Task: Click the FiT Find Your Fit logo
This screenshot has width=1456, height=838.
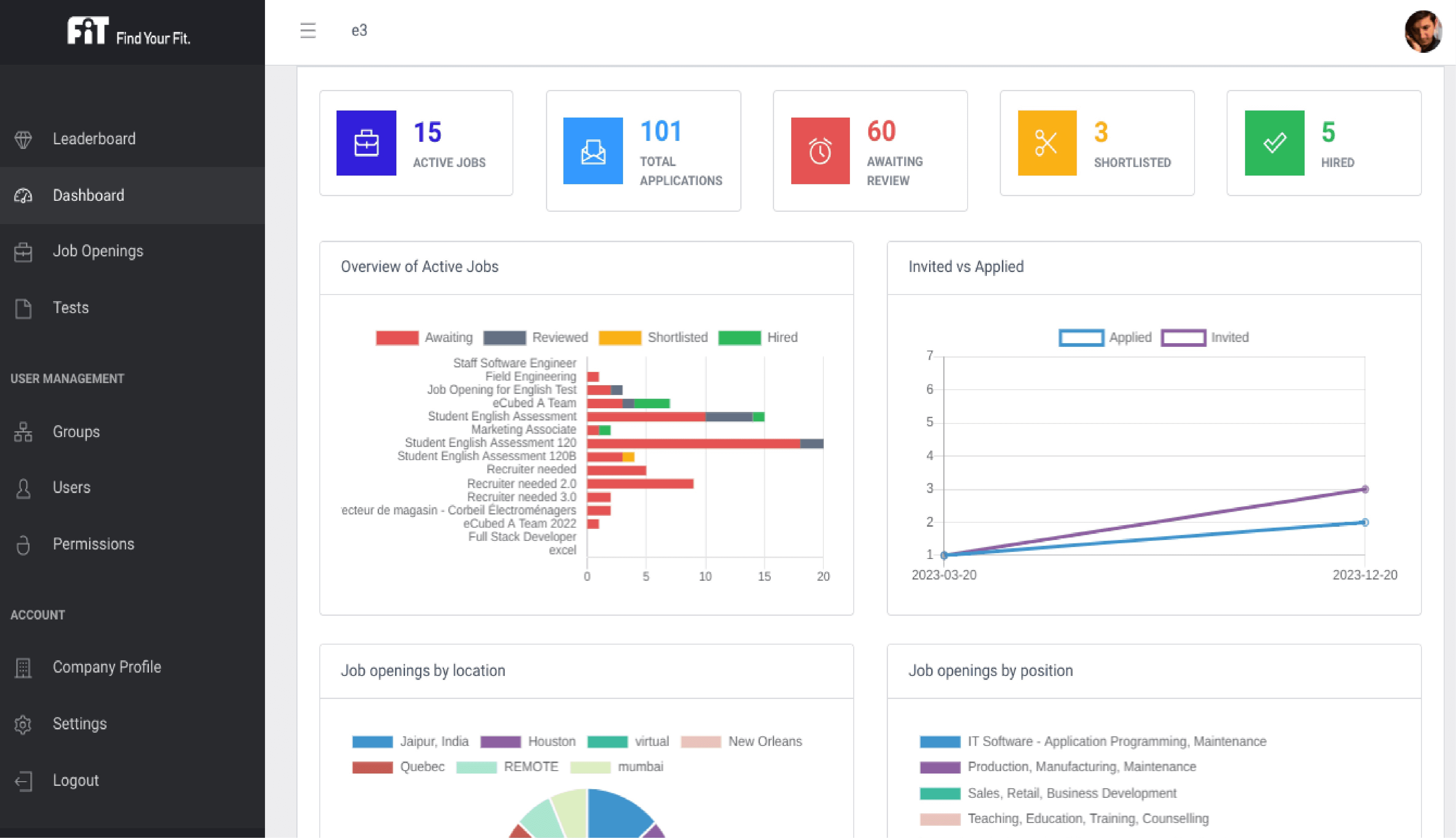Action: point(129,31)
